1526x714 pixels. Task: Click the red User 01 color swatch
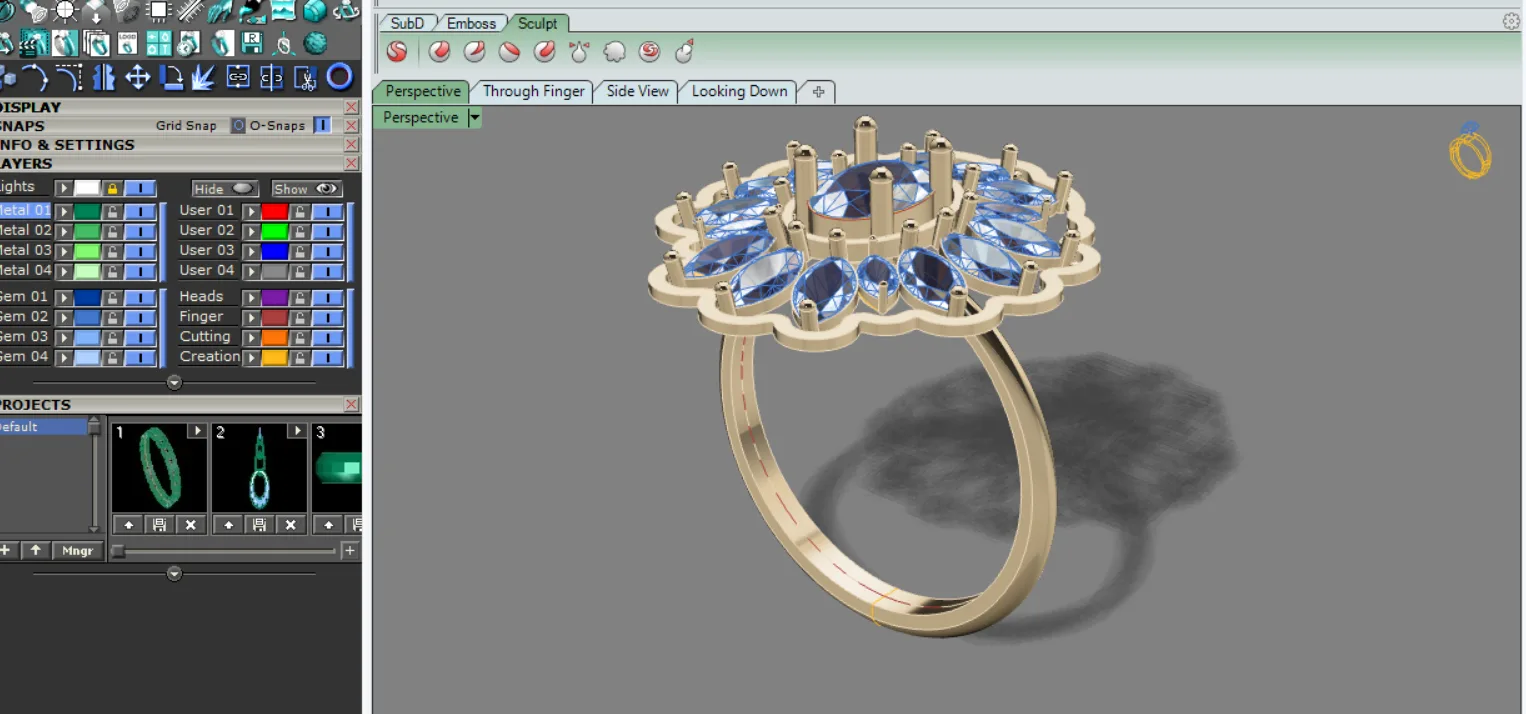click(x=274, y=212)
